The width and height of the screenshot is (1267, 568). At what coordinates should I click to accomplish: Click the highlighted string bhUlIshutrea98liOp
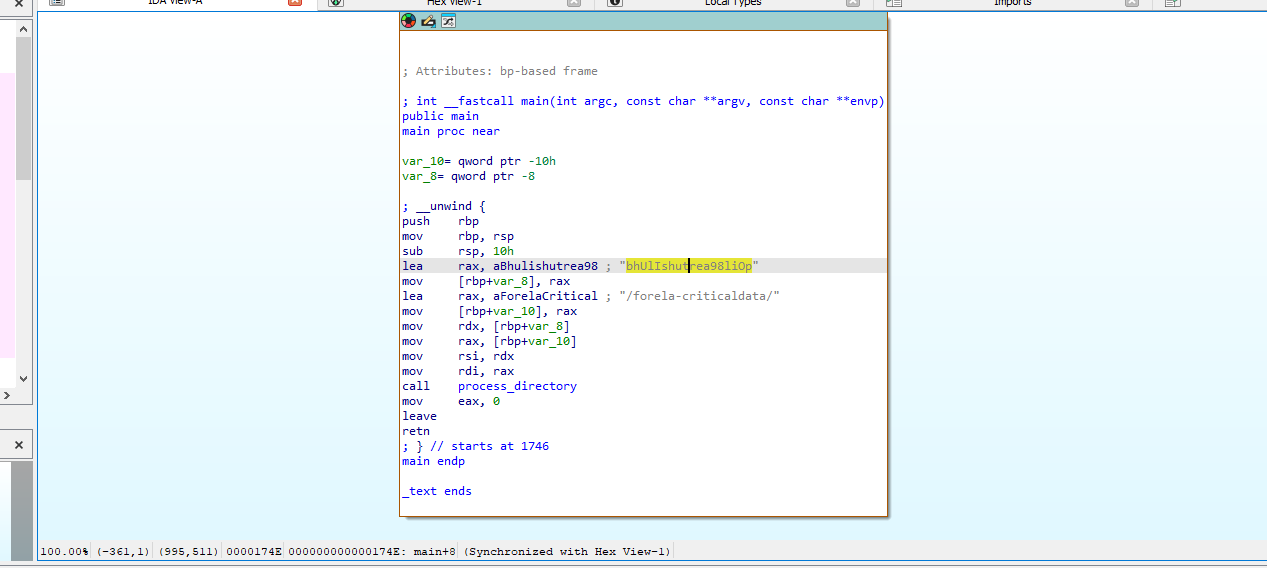(x=689, y=266)
